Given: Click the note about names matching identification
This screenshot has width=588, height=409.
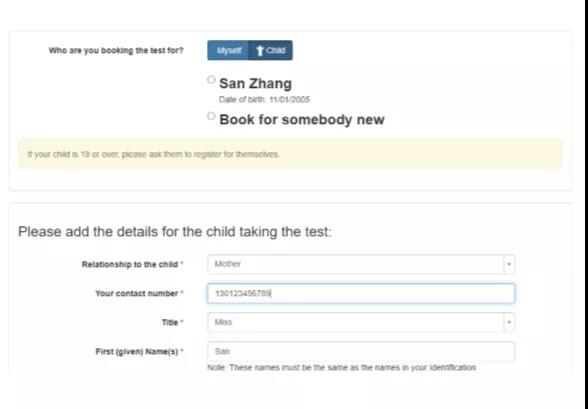Looking at the screenshot, I should (342, 367).
